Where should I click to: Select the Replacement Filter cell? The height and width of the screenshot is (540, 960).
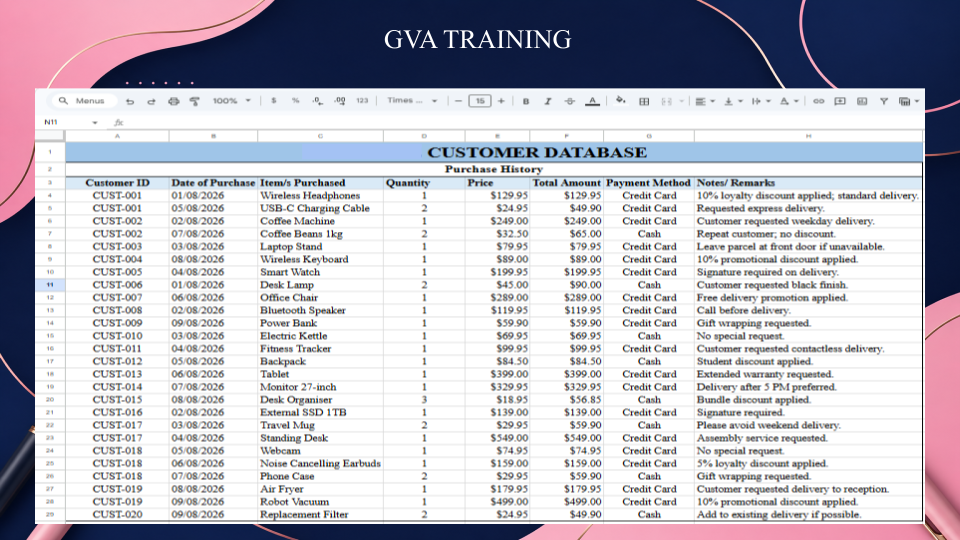320,514
